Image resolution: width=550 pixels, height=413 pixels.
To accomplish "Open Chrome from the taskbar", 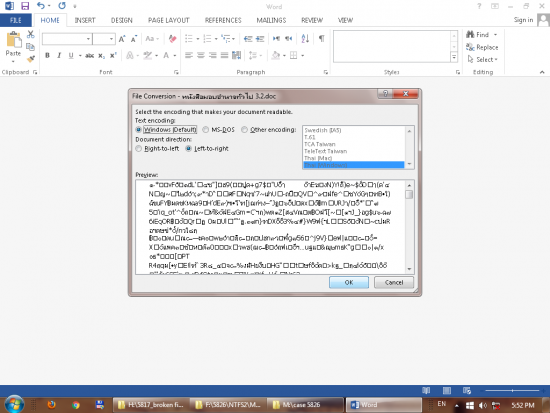I will pyautogui.click(x=76, y=405).
